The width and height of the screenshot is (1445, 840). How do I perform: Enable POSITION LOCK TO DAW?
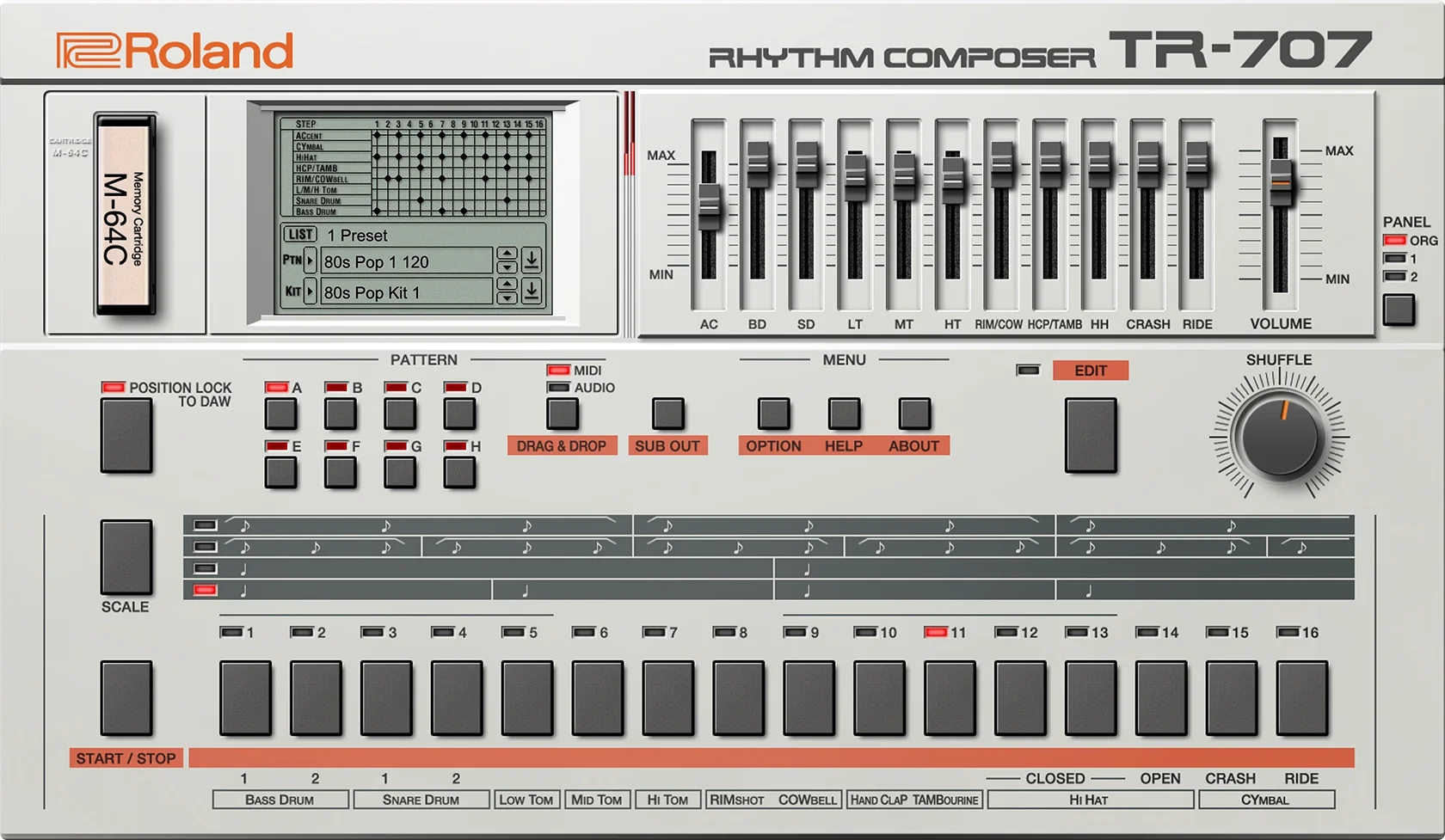click(x=126, y=434)
